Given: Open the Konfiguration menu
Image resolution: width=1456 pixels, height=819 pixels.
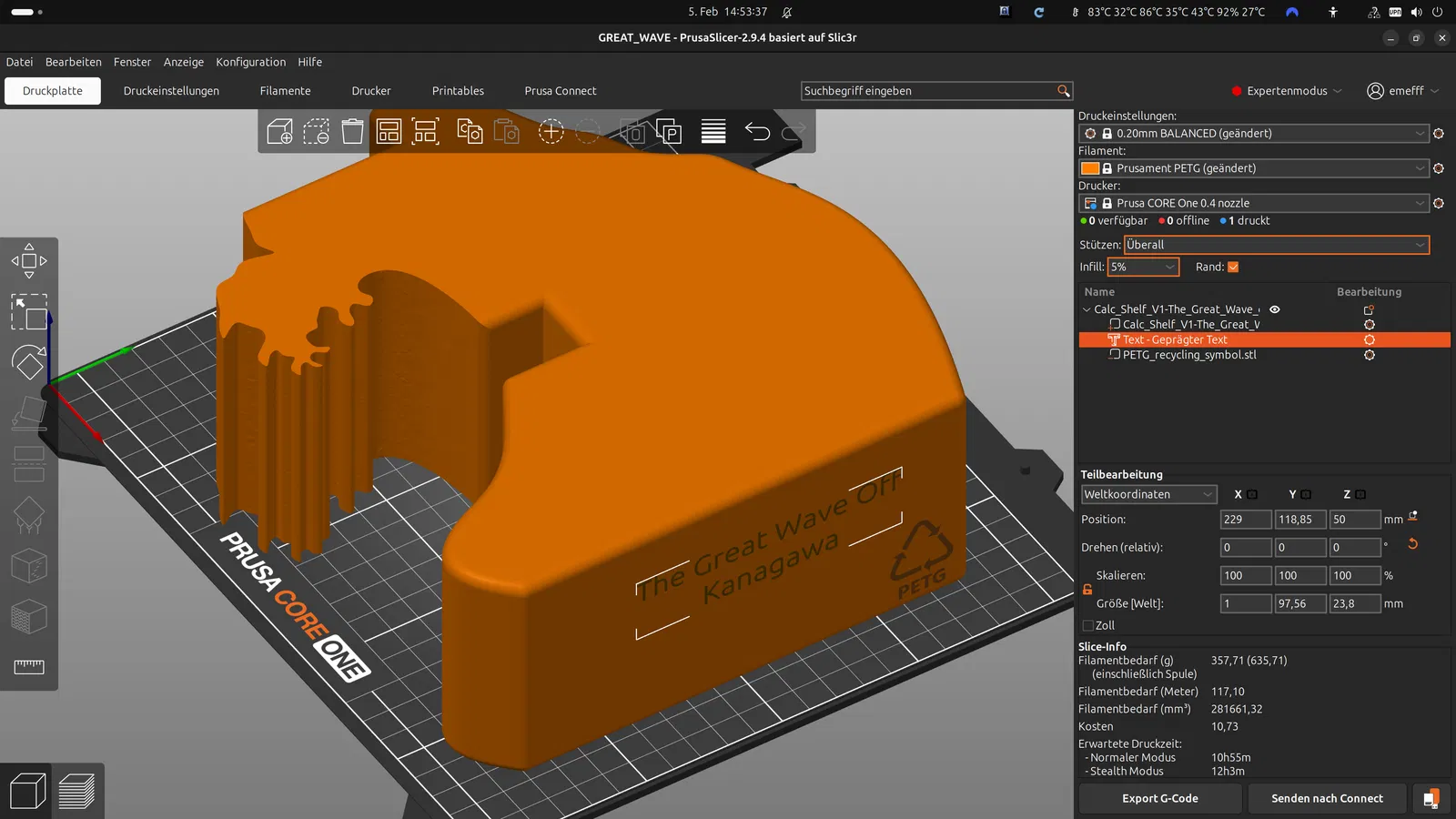Looking at the screenshot, I should [250, 62].
